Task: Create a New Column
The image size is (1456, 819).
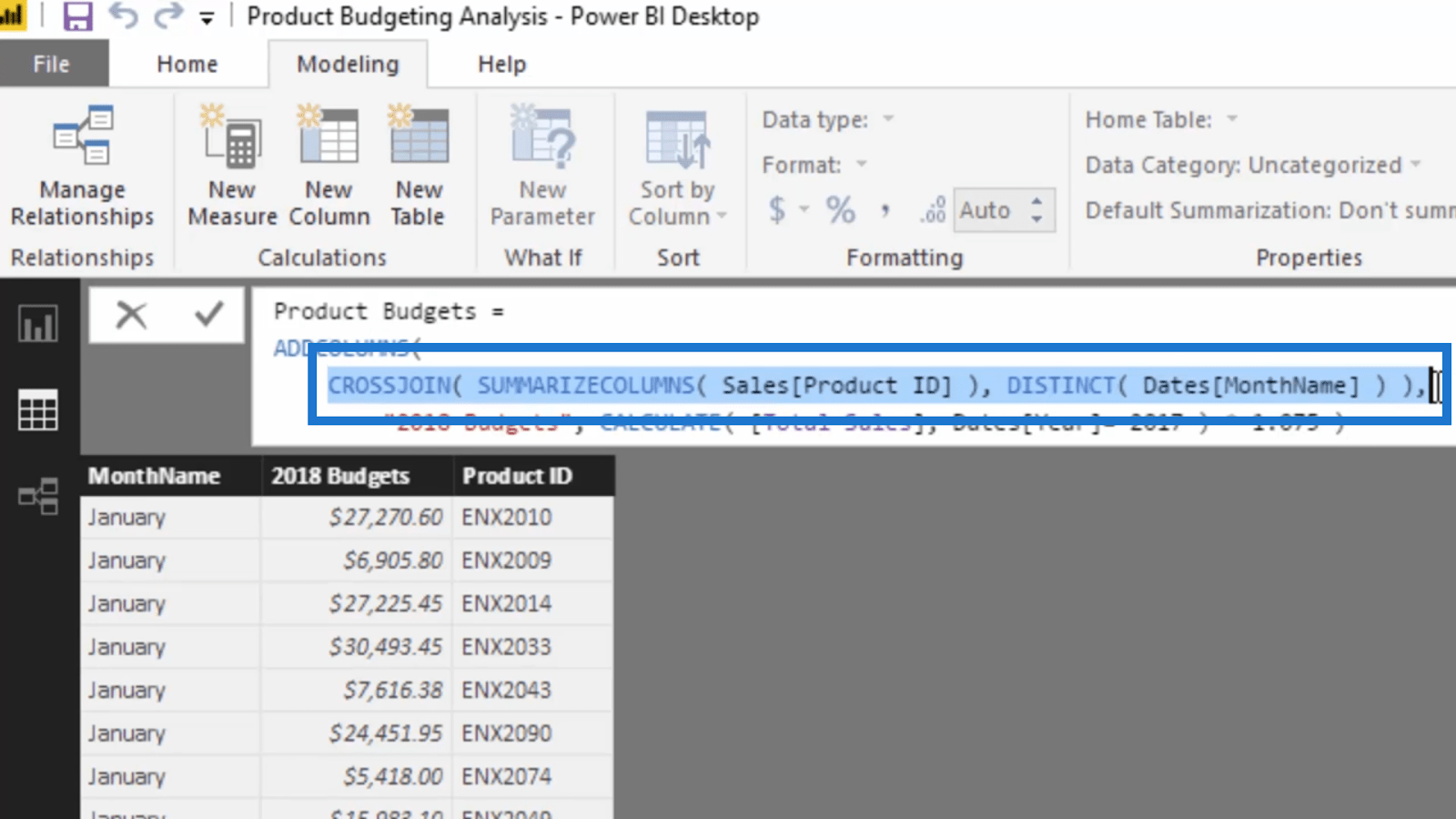Action: [x=329, y=166]
